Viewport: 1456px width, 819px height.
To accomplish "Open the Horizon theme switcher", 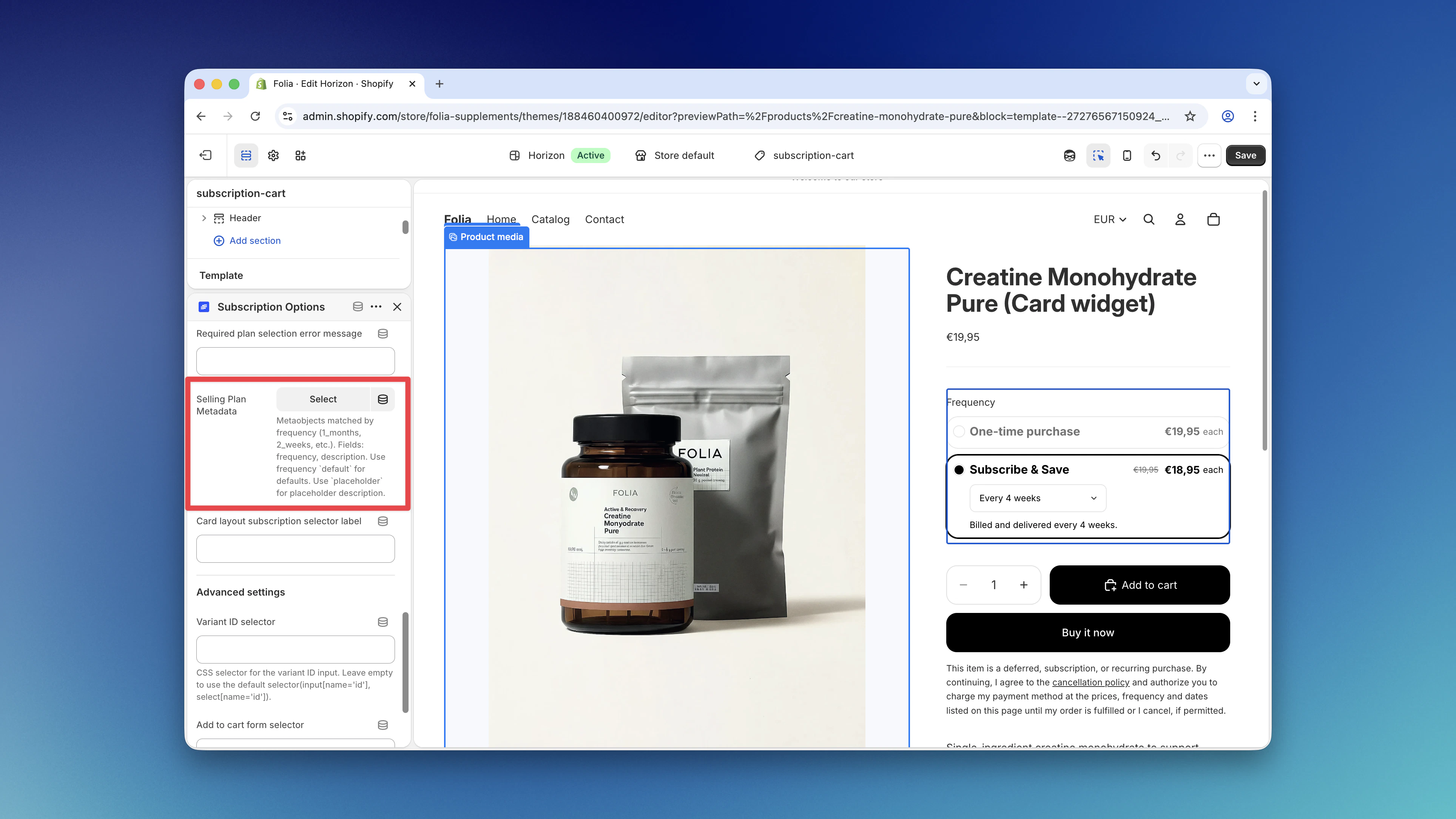I will tap(560, 155).
